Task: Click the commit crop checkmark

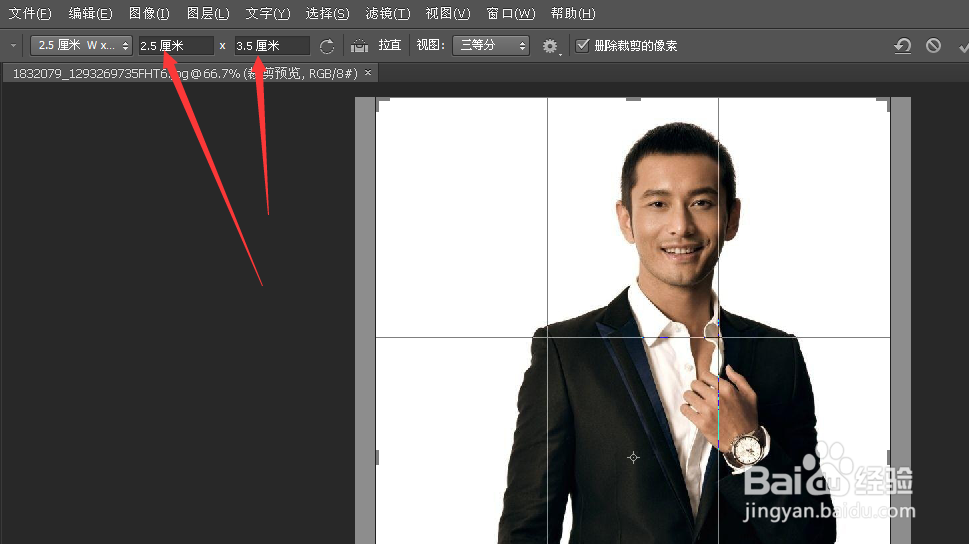Action: 963,46
